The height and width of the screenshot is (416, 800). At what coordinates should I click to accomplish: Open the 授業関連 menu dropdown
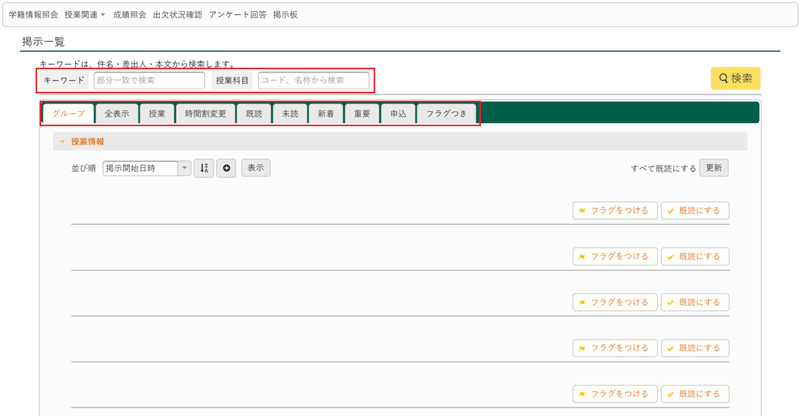click(x=85, y=15)
